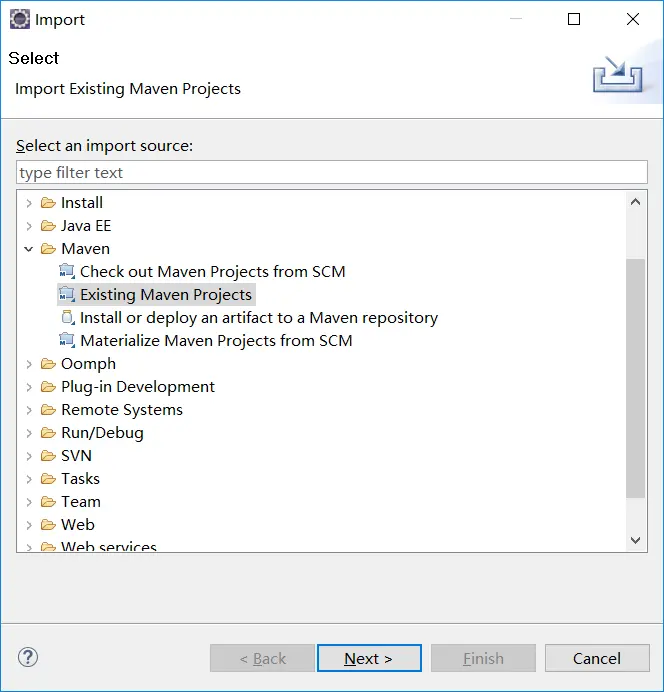The height and width of the screenshot is (692, 664).
Task: Maximize the Import dialog window
Action: [574, 19]
